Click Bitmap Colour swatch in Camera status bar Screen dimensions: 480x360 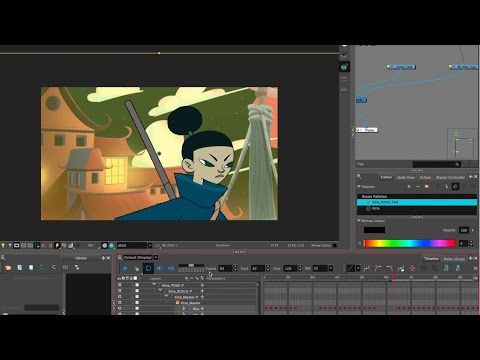(x=335, y=245)
